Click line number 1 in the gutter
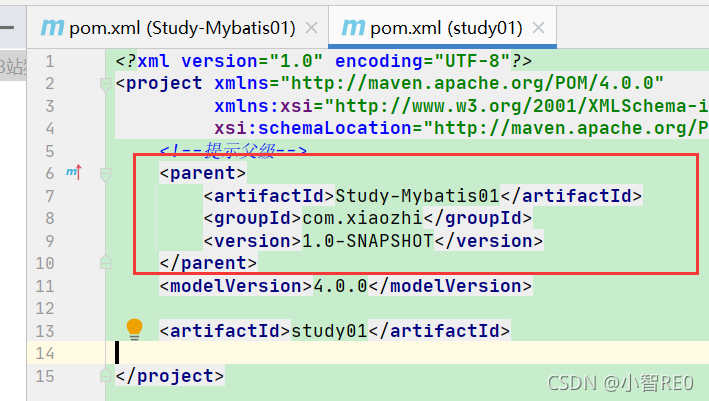Screen dimensions: 709x401 point(50,61)
